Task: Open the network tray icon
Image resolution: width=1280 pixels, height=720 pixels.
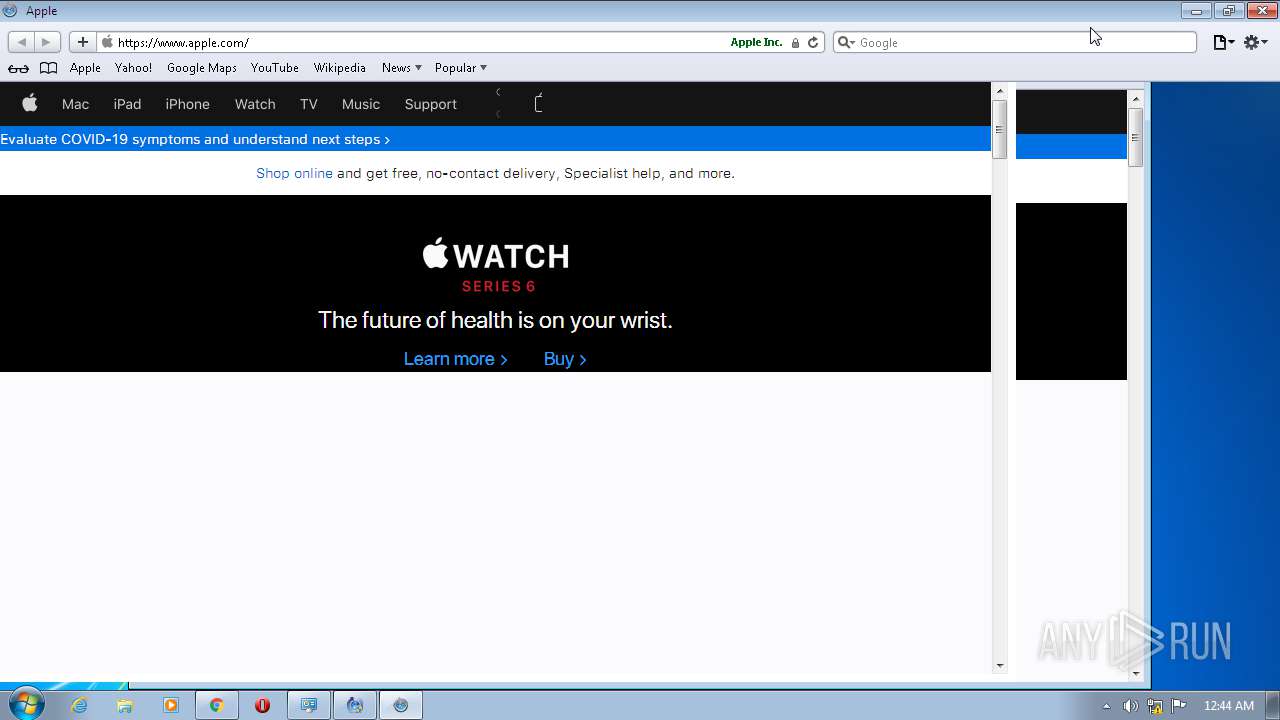Action: [x=1155, y=706]
